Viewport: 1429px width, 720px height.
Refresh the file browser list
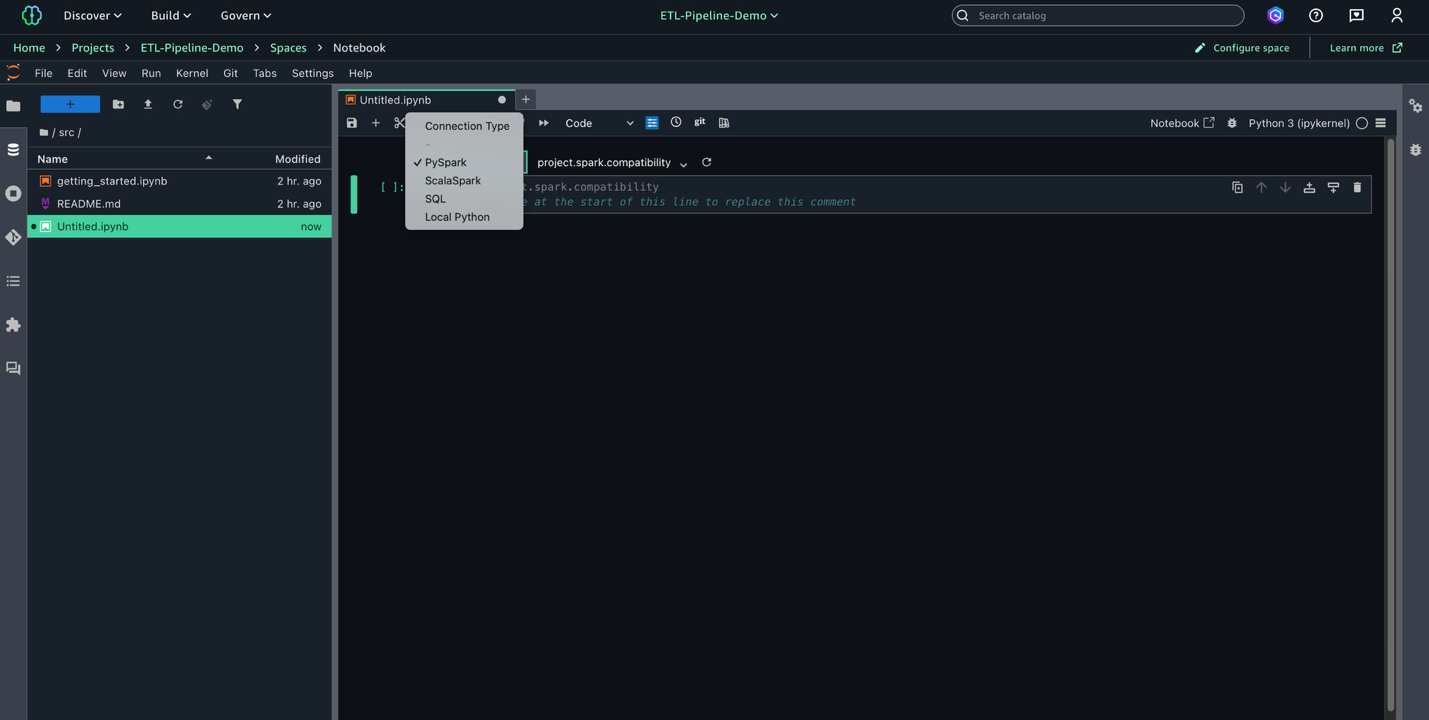point(178,104)
